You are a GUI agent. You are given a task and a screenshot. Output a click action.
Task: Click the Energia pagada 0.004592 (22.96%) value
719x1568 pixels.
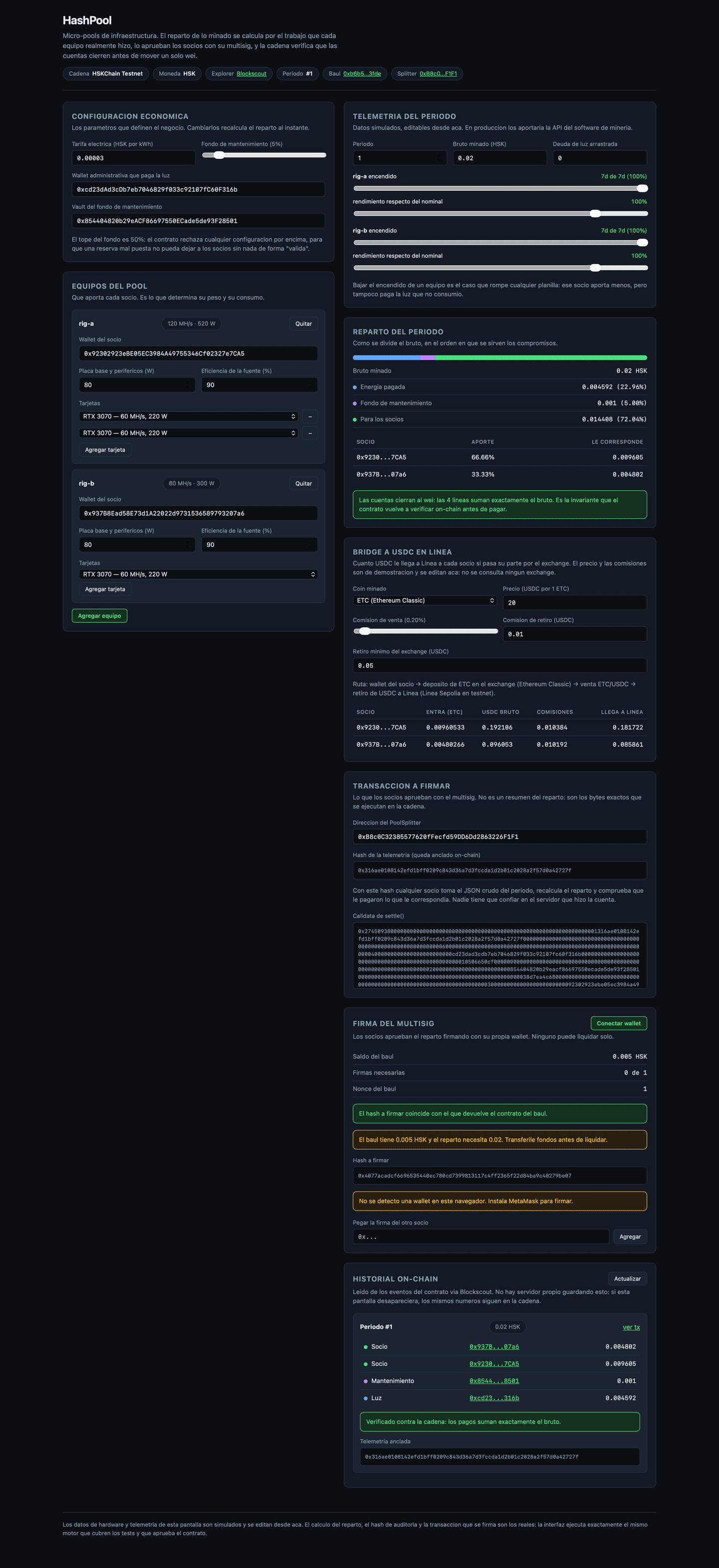pos(614,387)
